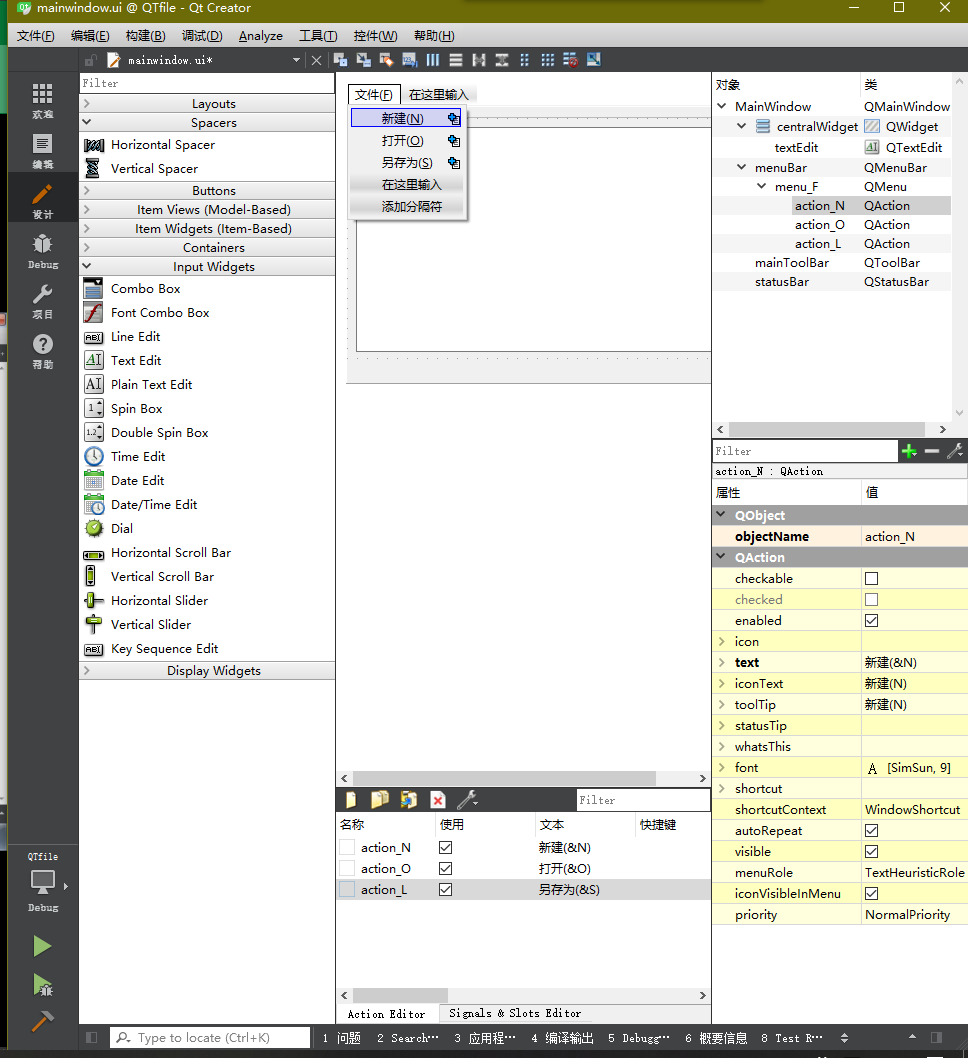Screen dimensions: 968x1058
Task: Open the Debug mode bug icon
Action: (42, 251)
